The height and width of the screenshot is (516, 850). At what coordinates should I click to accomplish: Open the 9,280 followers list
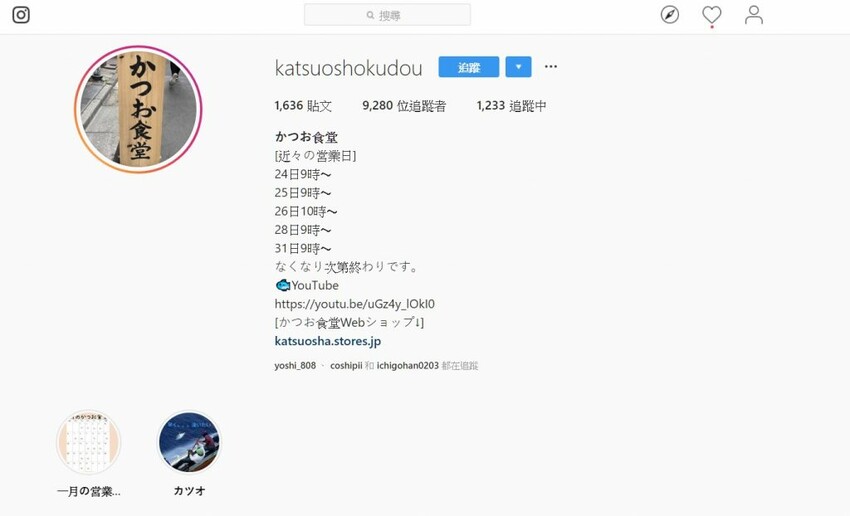click(404, 106)
